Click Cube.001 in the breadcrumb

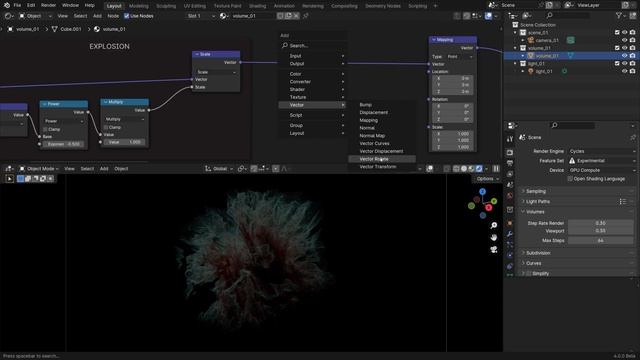(x=71, y=29)
